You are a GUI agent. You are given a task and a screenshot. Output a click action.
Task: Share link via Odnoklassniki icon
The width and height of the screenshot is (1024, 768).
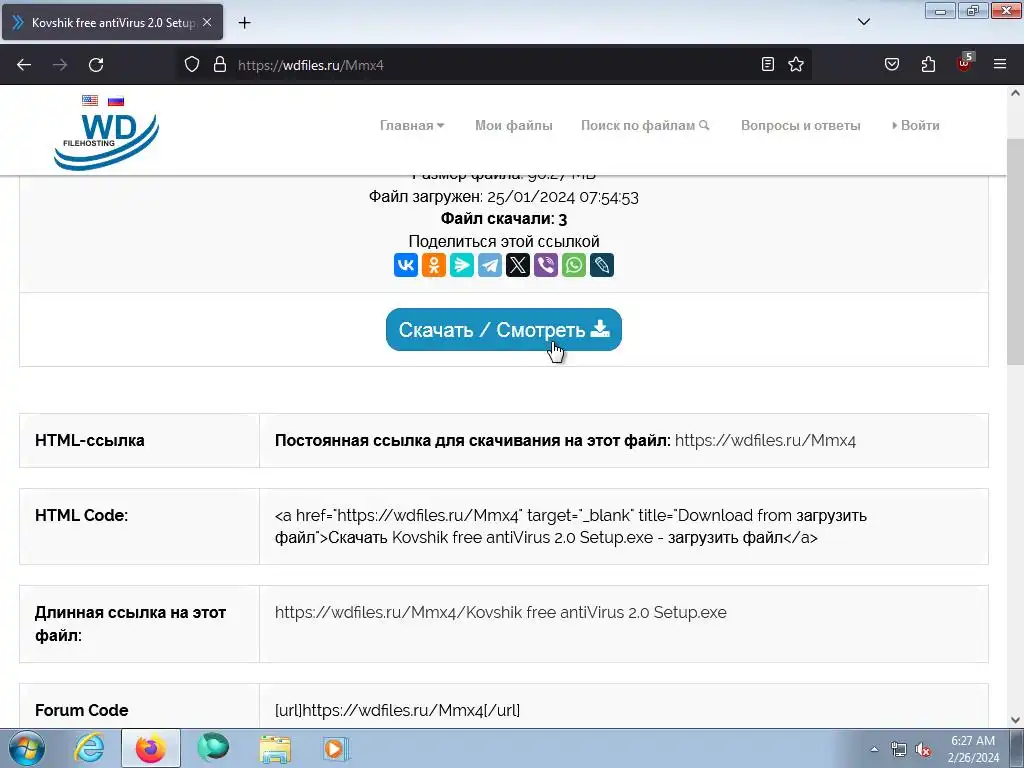tap(434, 265)
